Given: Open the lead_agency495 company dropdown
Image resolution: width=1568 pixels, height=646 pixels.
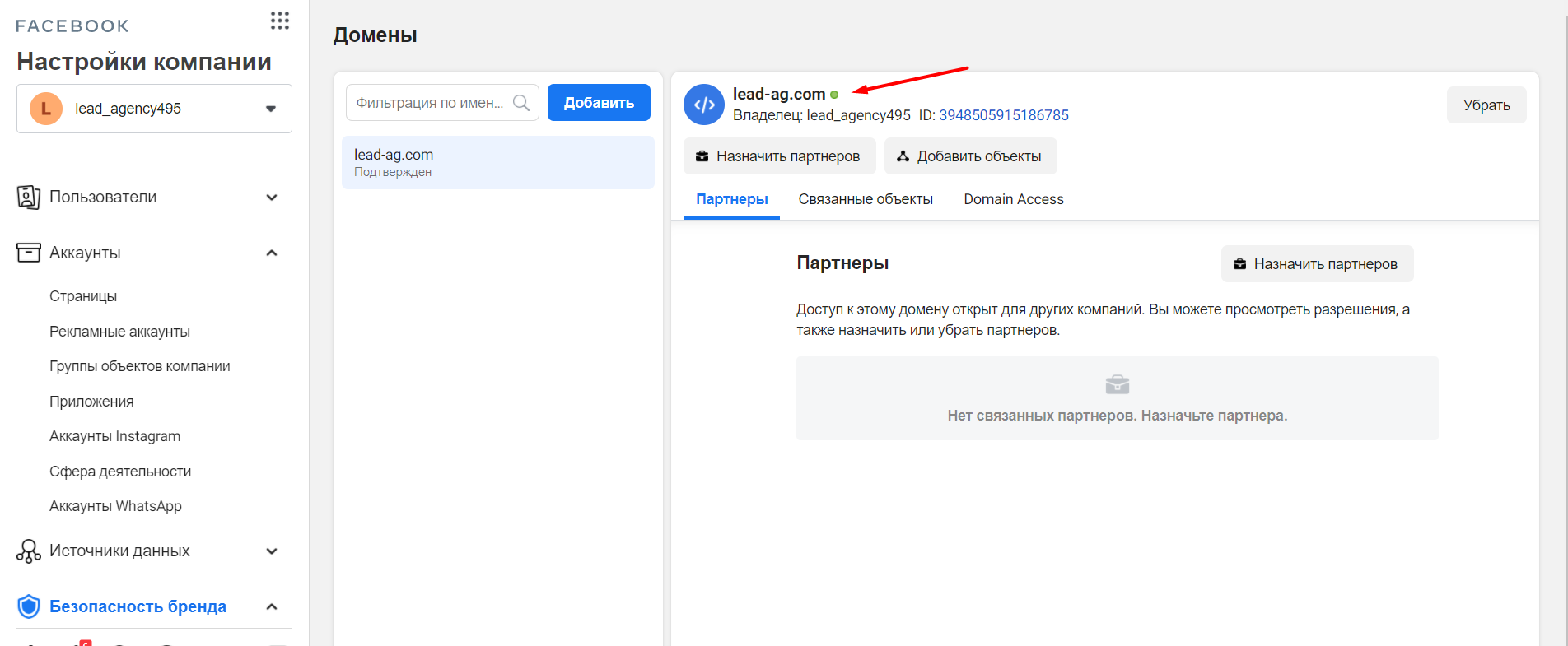Looking at the screenshot, I should click(154, 109).
